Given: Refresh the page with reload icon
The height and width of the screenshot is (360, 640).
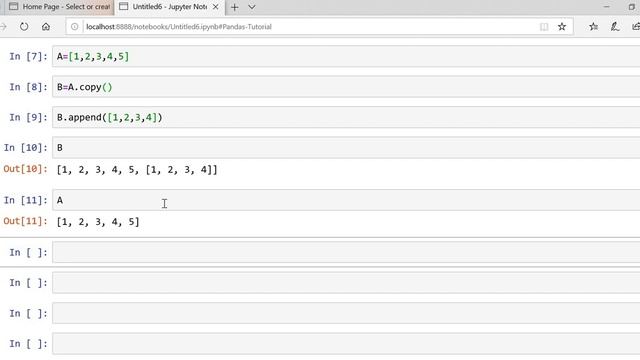Looking at the screenshot, I should 24,27.
